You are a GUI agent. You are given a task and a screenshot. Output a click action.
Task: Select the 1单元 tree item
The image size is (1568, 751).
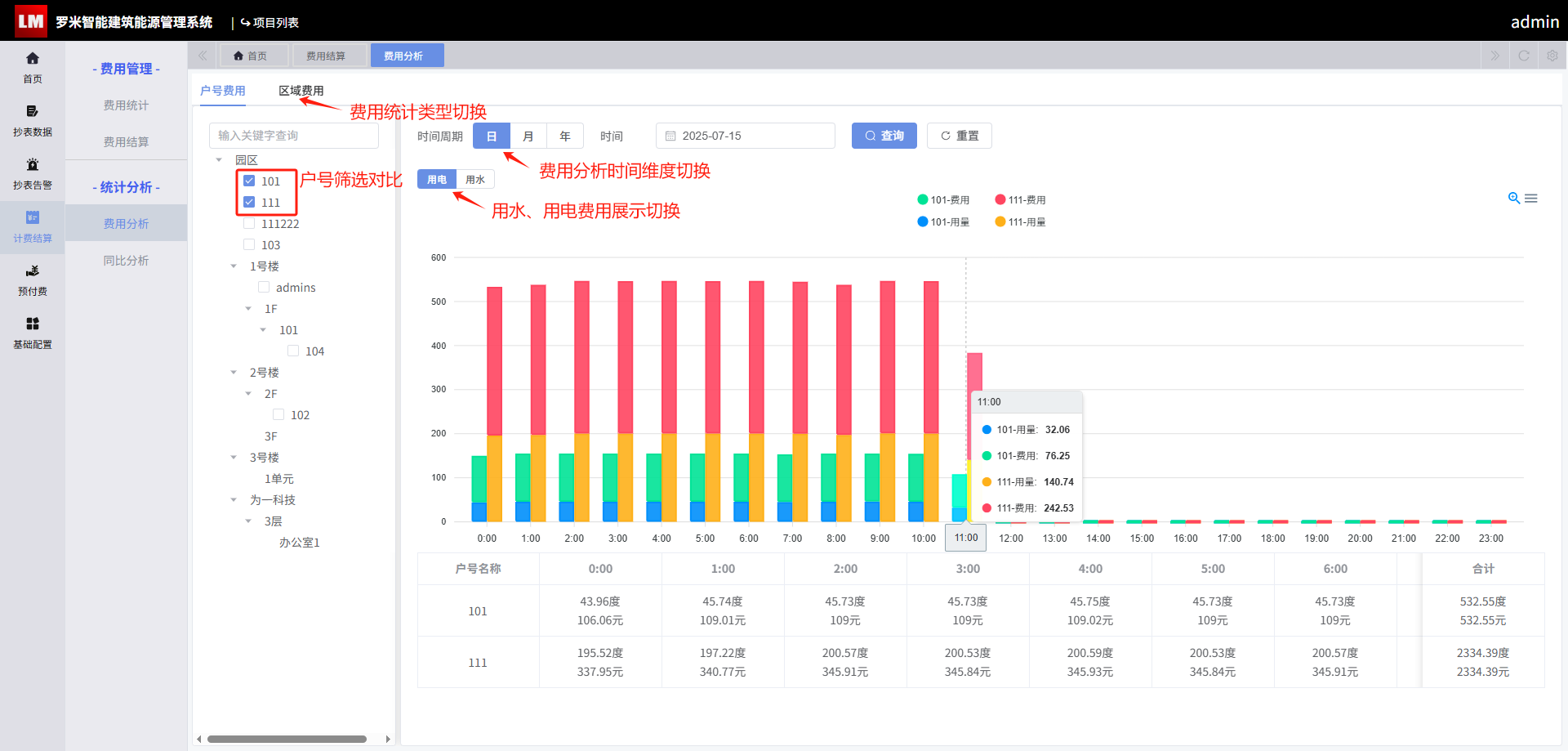click(278, 478)
